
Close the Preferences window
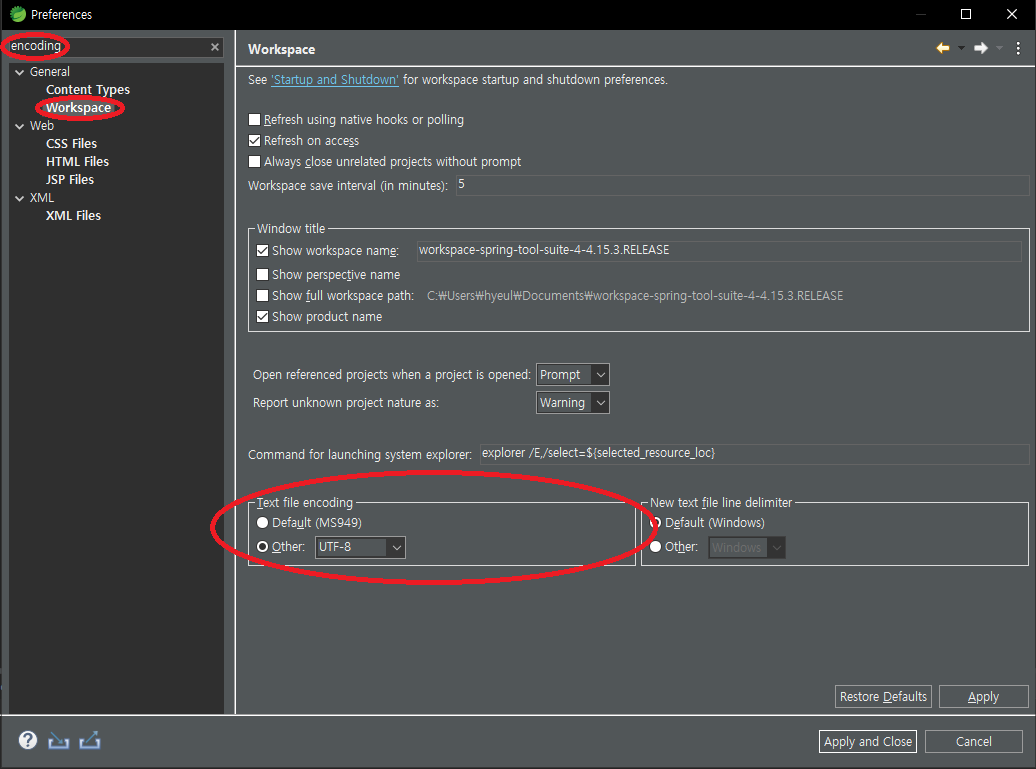[x=1012, y=14]
